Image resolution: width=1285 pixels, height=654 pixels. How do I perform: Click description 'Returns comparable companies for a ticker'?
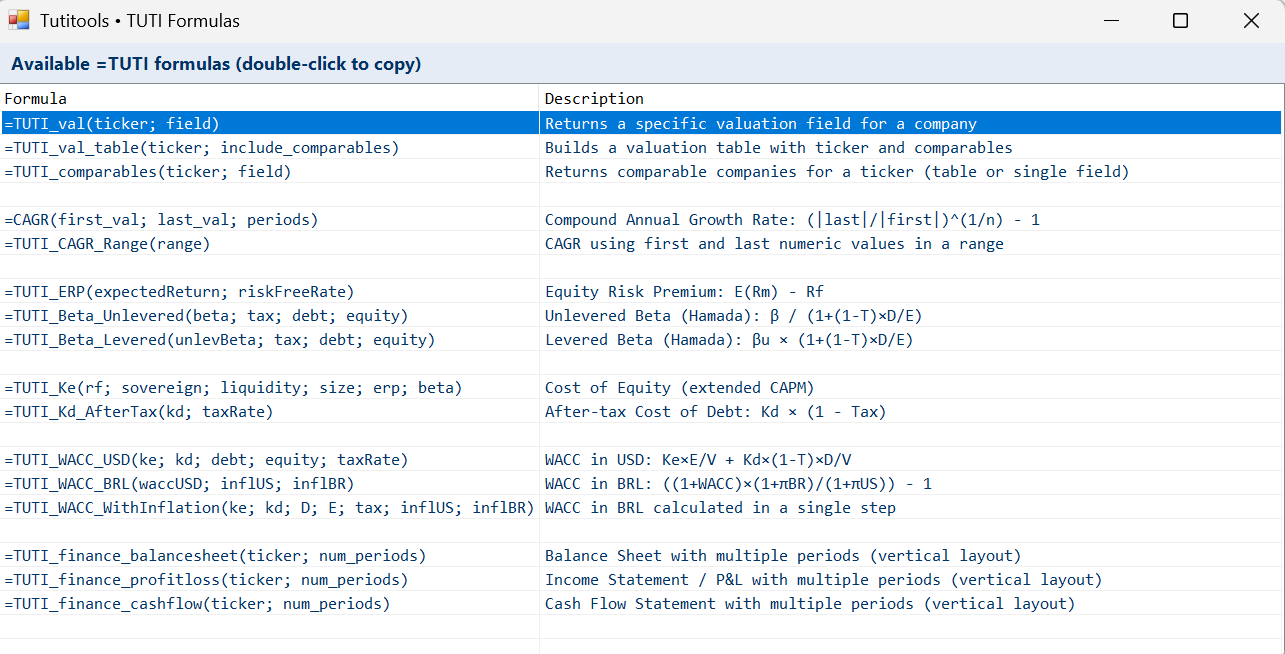[836, 172]
